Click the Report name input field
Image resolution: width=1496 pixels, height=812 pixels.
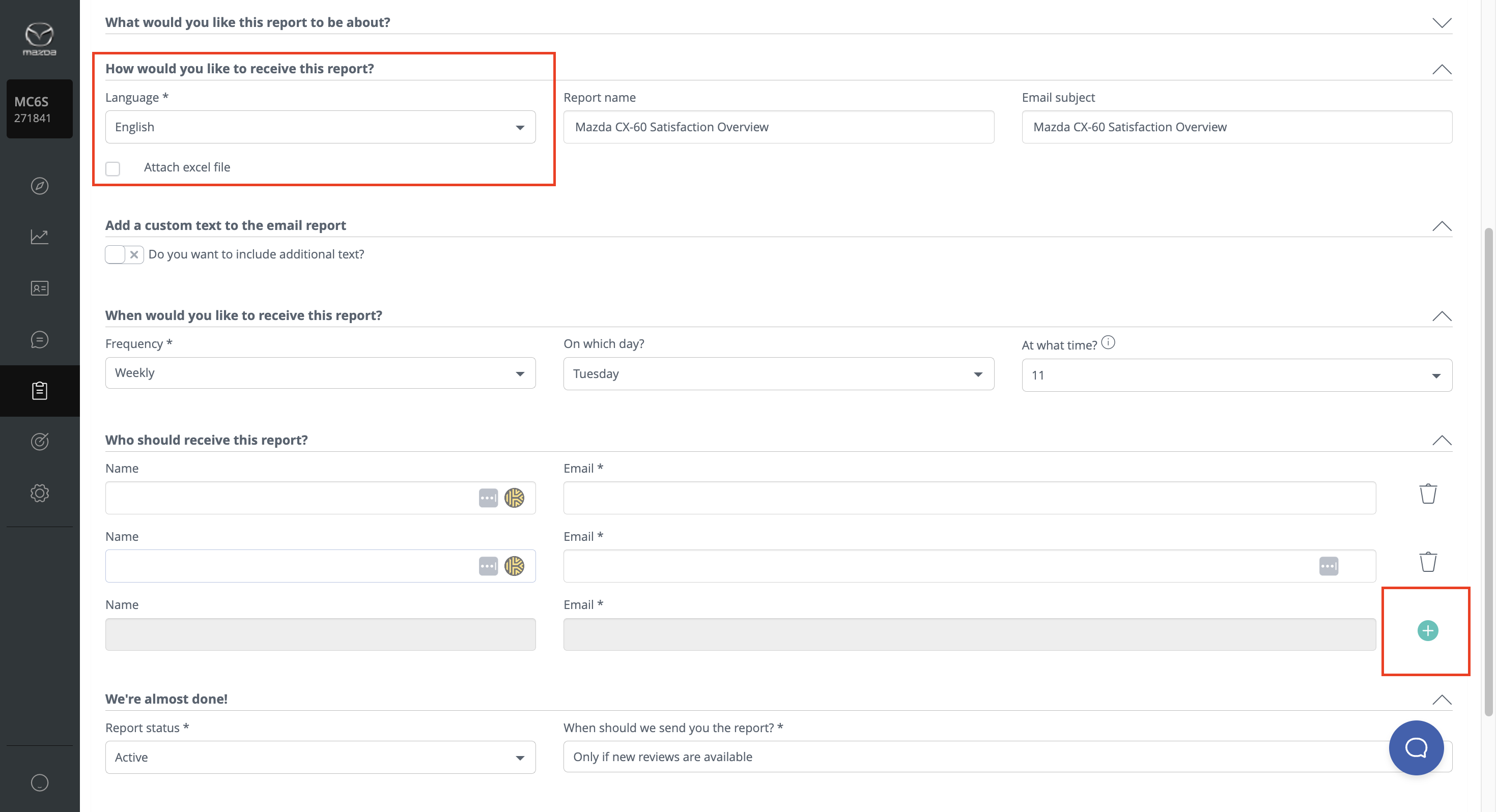pyautogui.click(x=778, y=127)
